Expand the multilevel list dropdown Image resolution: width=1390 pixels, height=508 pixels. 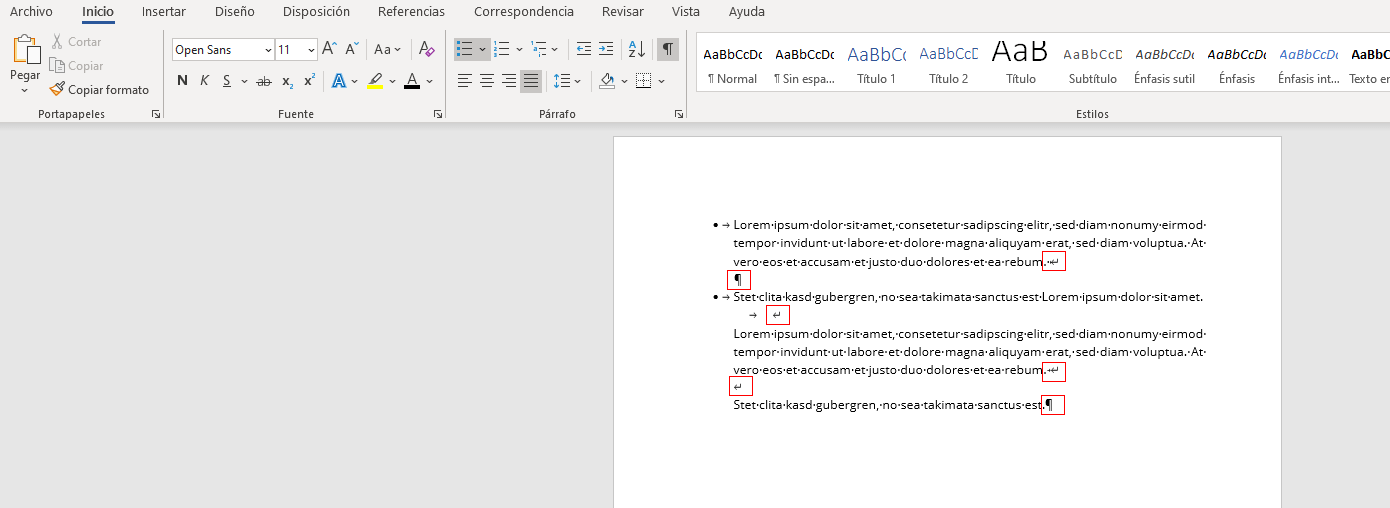click(x=556, y=49)
